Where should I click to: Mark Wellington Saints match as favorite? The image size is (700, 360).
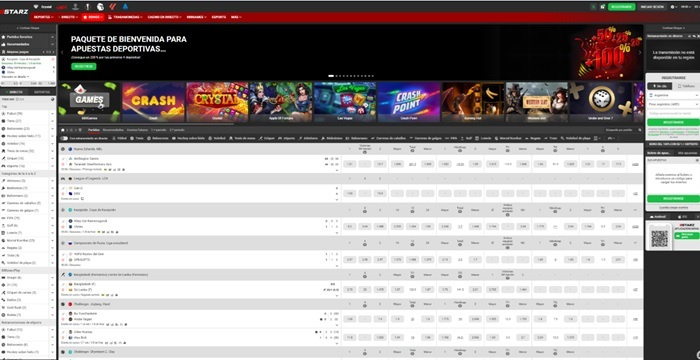(63, 159)
